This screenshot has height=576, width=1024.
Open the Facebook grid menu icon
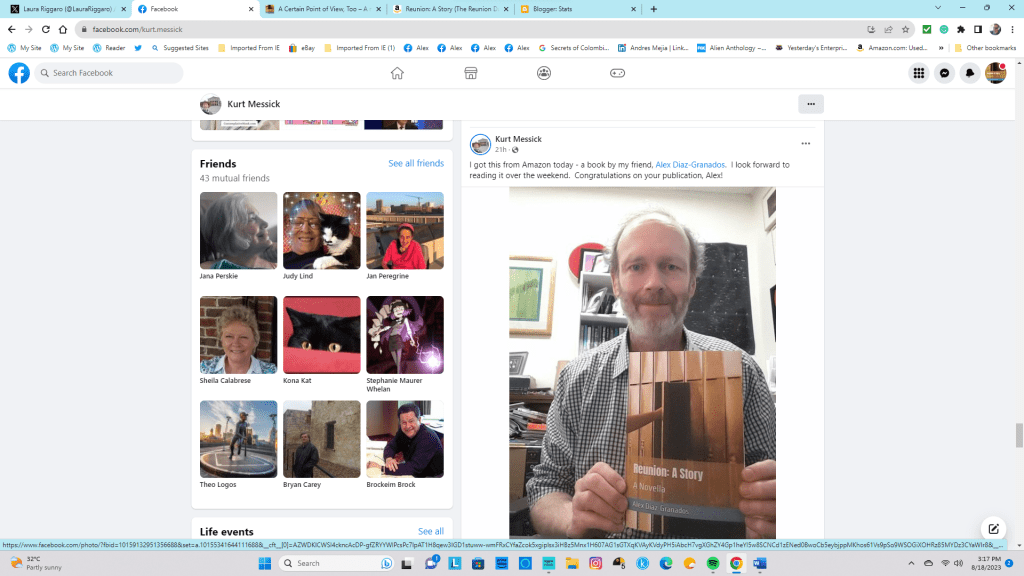[918, 73]
